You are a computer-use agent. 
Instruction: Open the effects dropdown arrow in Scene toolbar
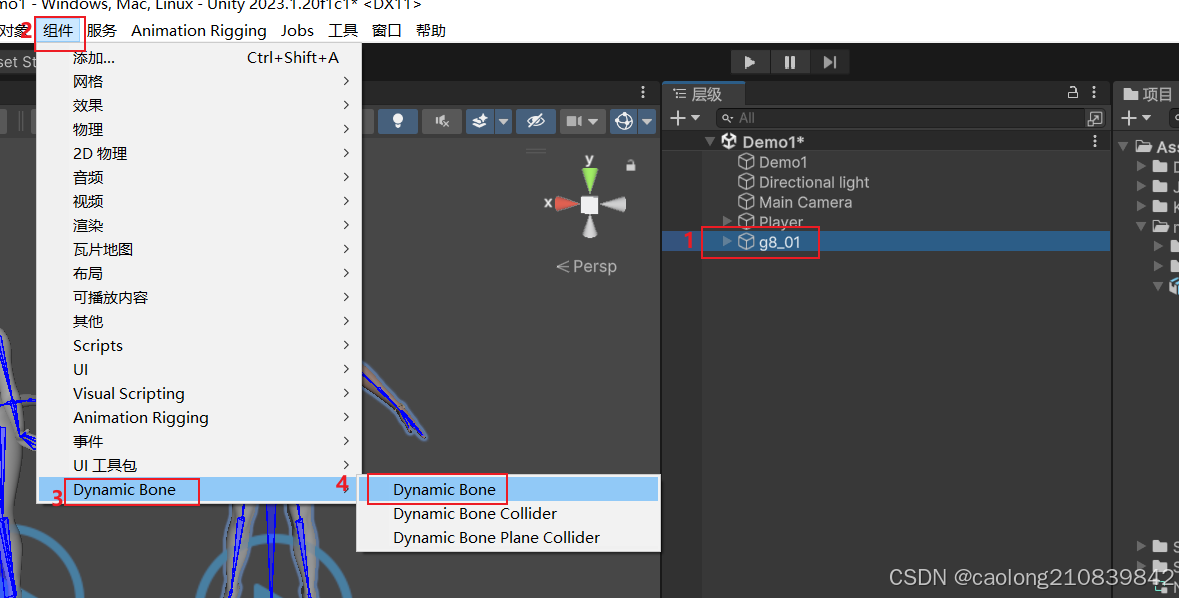(x=504, y=121)
